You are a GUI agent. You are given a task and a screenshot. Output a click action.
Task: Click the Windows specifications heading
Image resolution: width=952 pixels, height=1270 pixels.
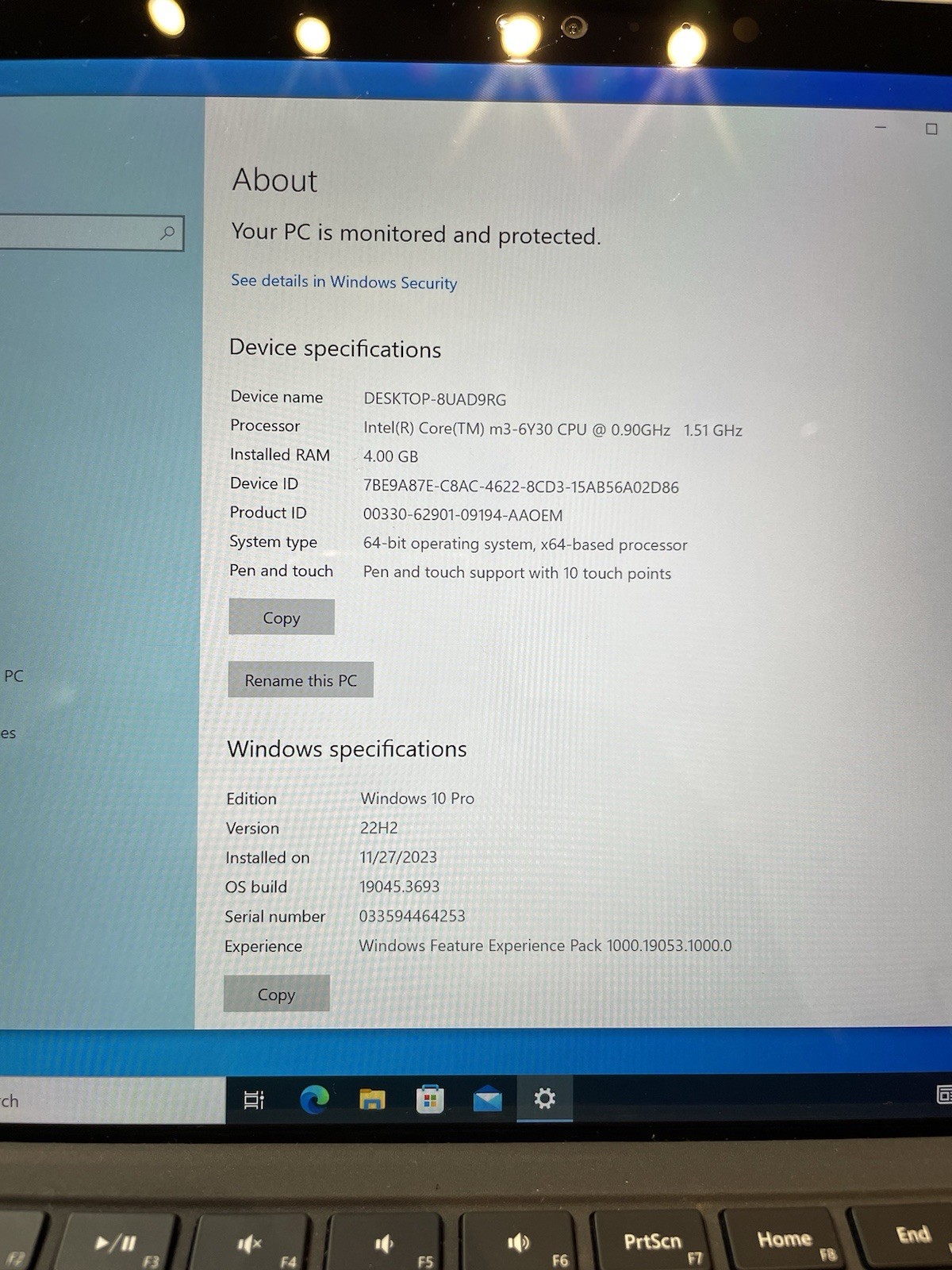(347, 749)
